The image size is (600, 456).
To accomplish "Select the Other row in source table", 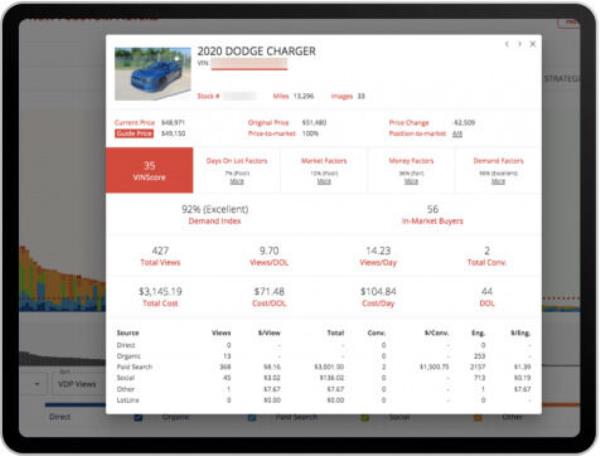I will tap(323, 389).
